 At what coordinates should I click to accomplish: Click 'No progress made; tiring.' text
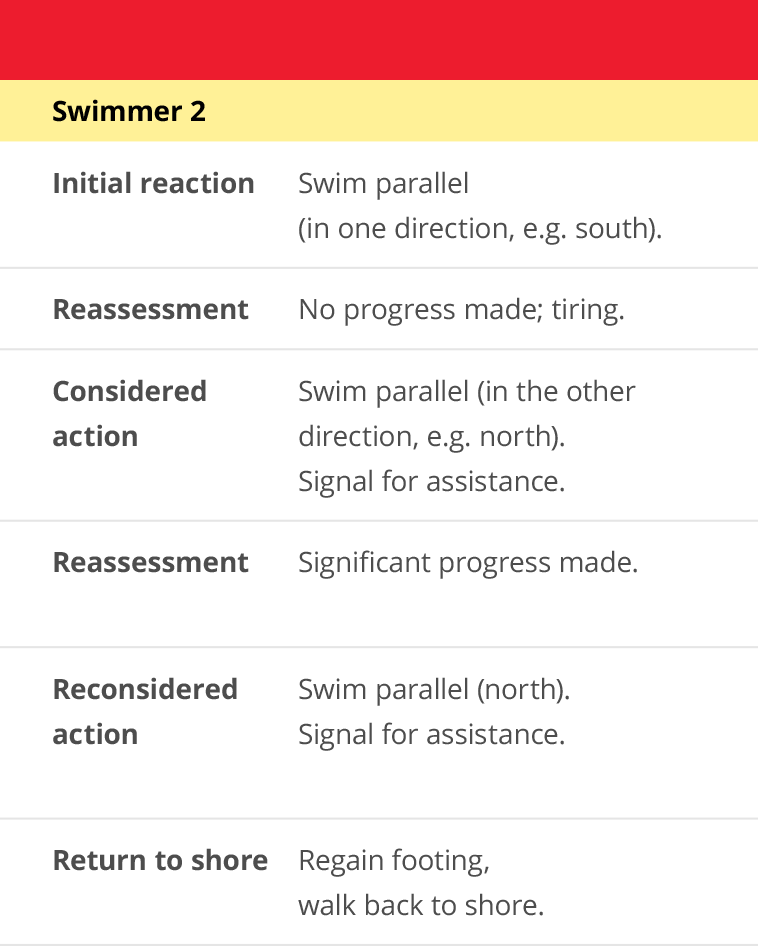point(461,310)
